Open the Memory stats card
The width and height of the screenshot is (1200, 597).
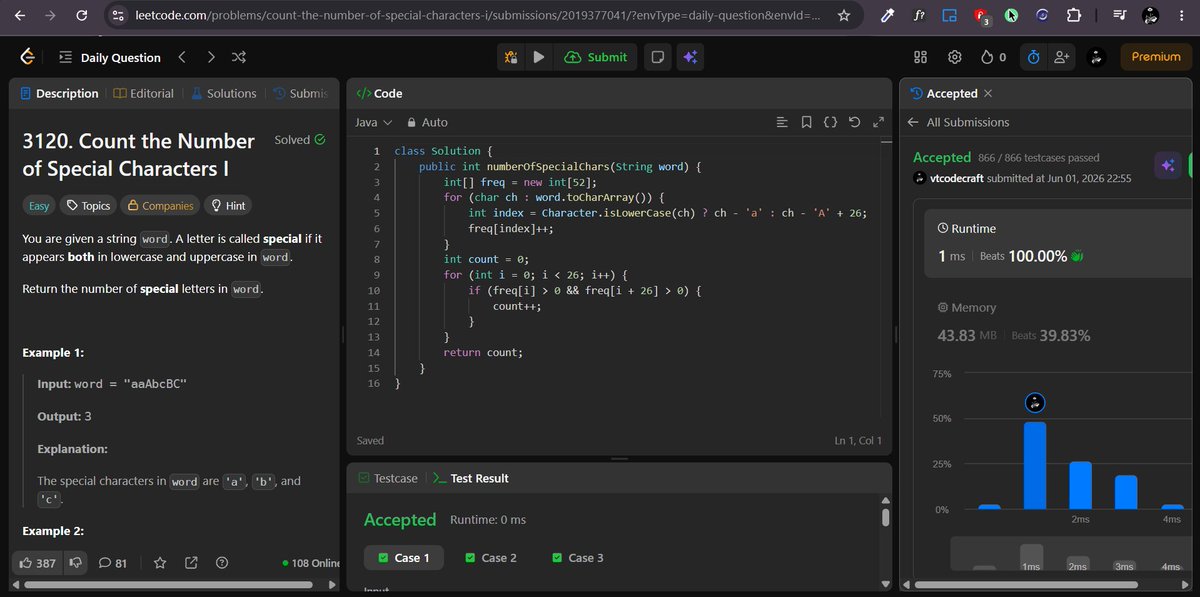(1060, 322)
